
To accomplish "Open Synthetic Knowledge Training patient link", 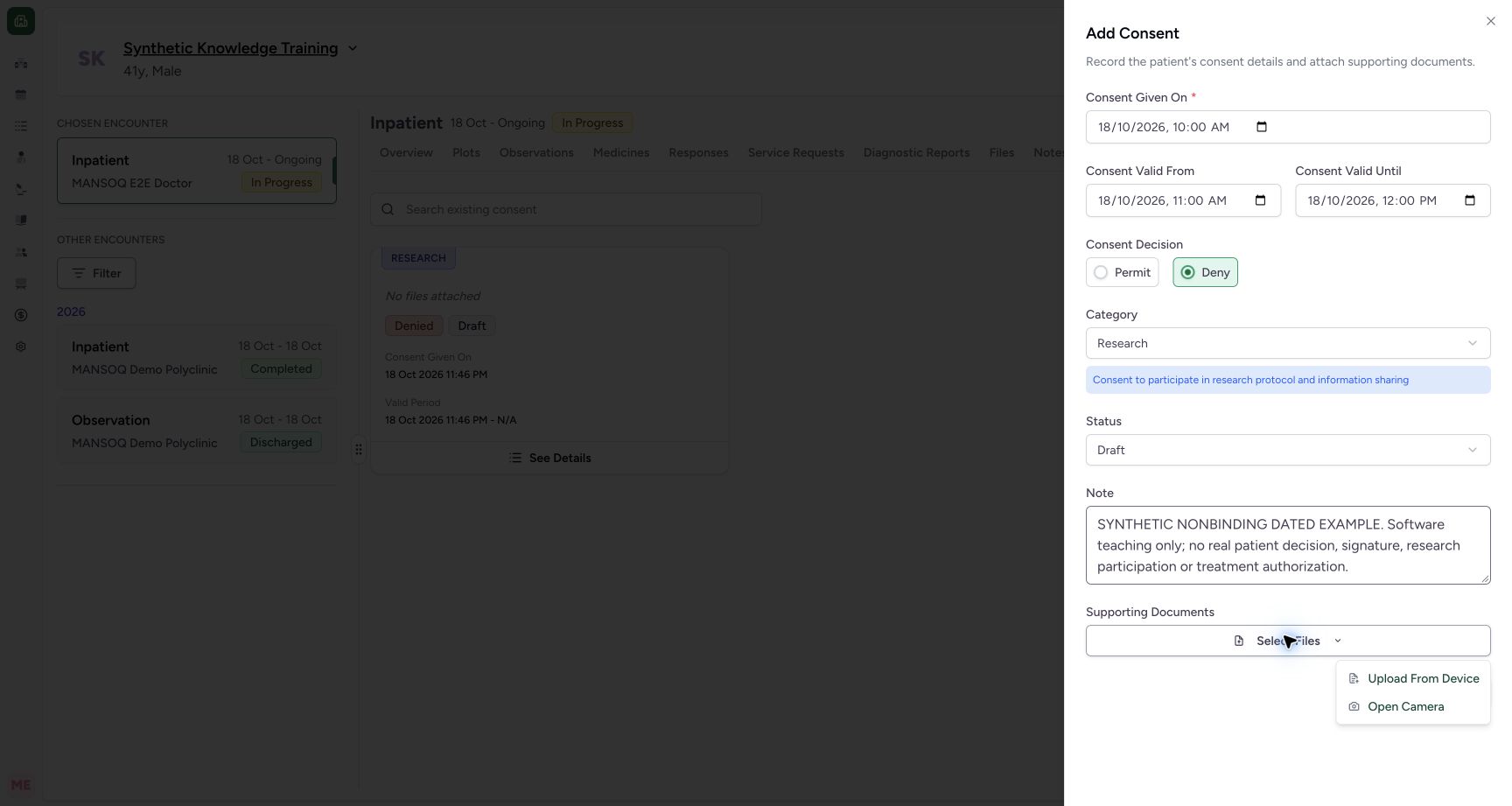I will [230, 48].
